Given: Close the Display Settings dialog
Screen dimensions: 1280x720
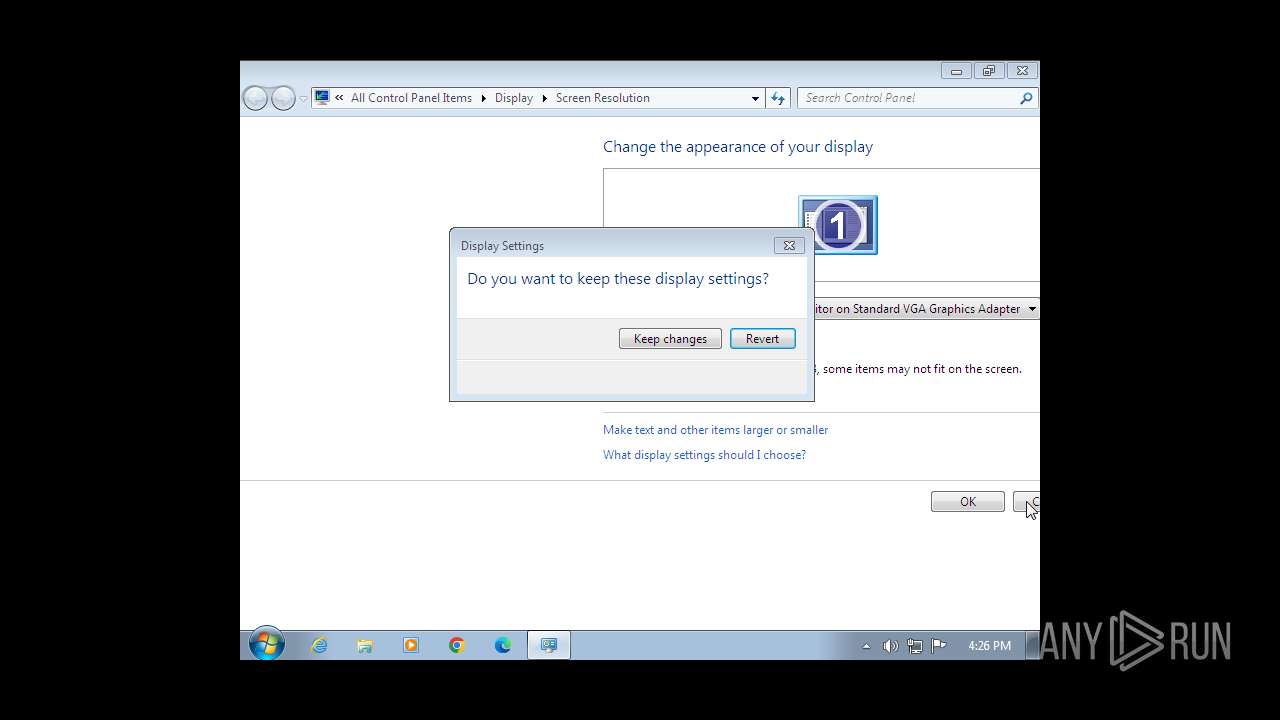Looking at the screenshot, I should tap(789, 245).
